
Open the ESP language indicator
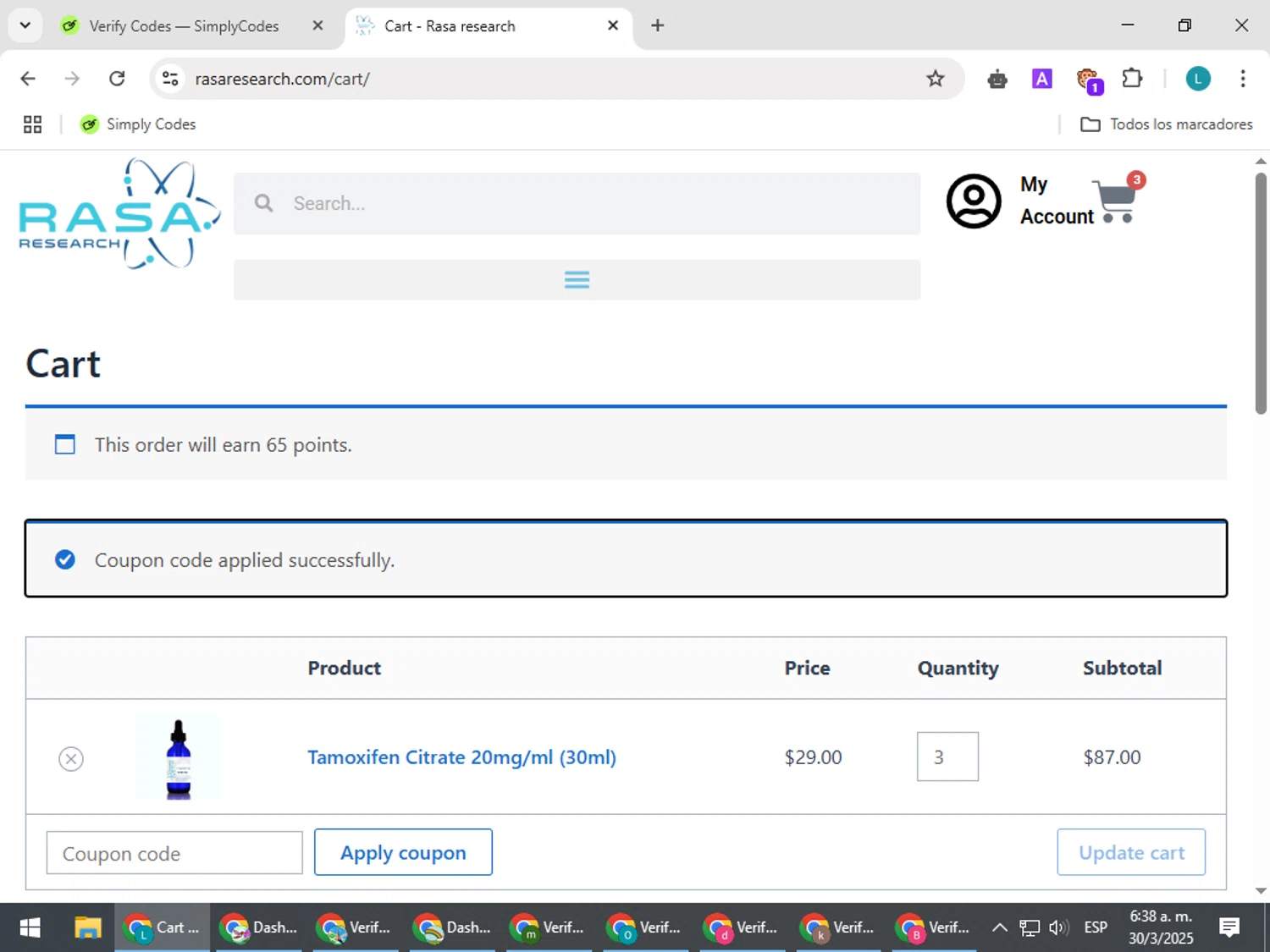pos(1096,927)
